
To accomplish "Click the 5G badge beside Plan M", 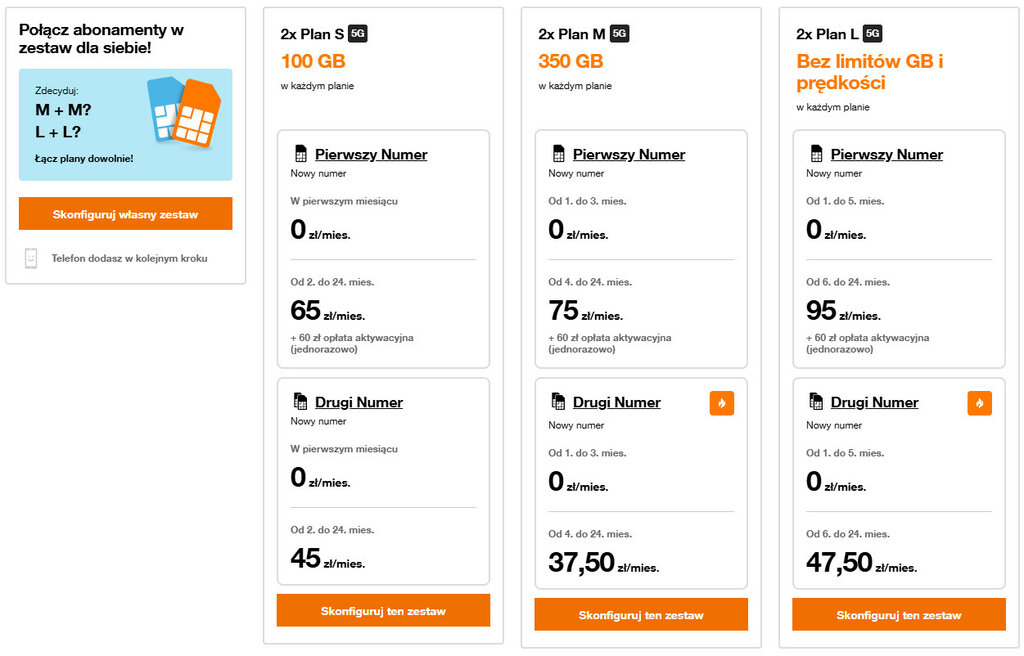I will click(x=619, y=34).
